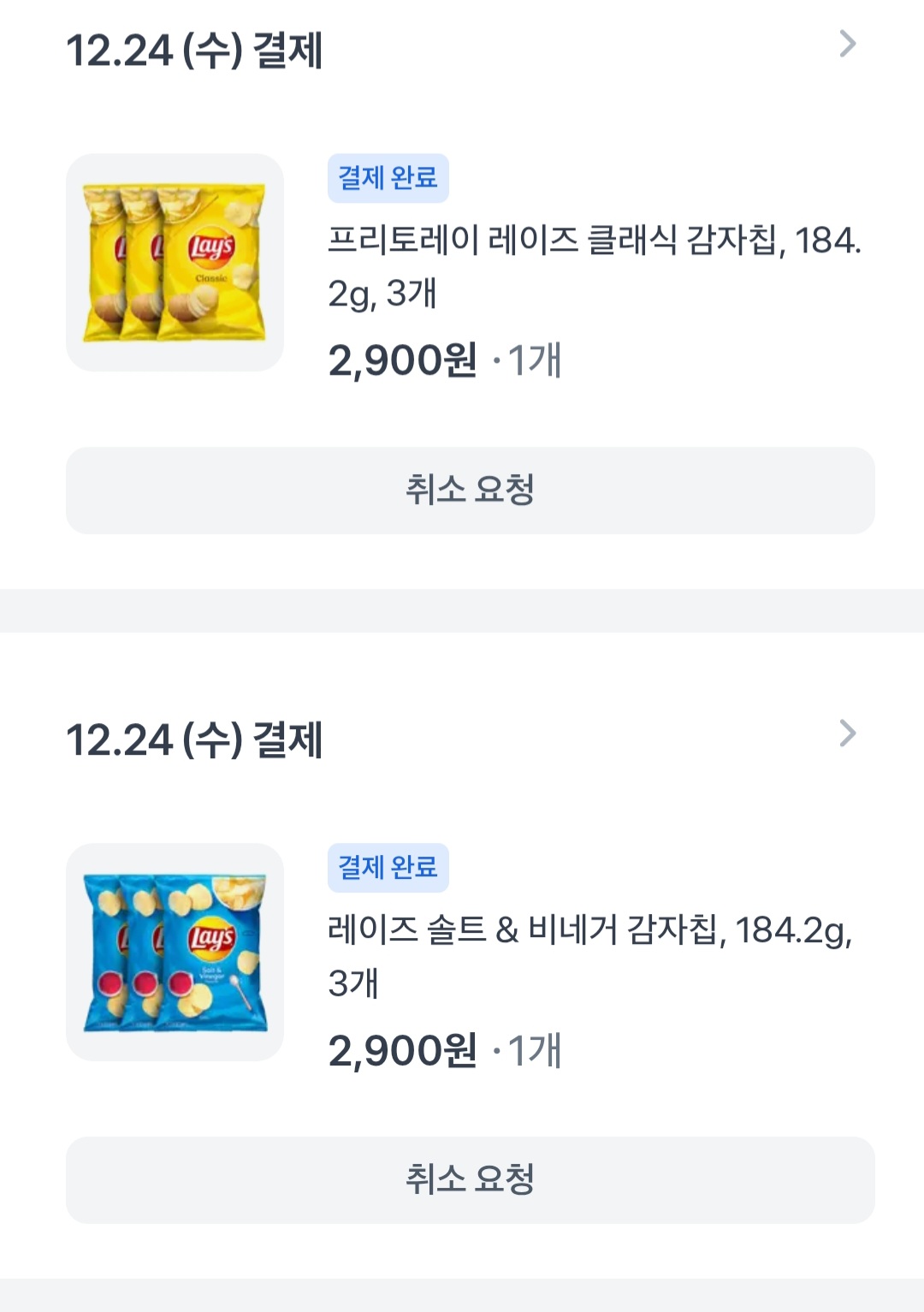Tap the gray strip below the last order

462,1295
